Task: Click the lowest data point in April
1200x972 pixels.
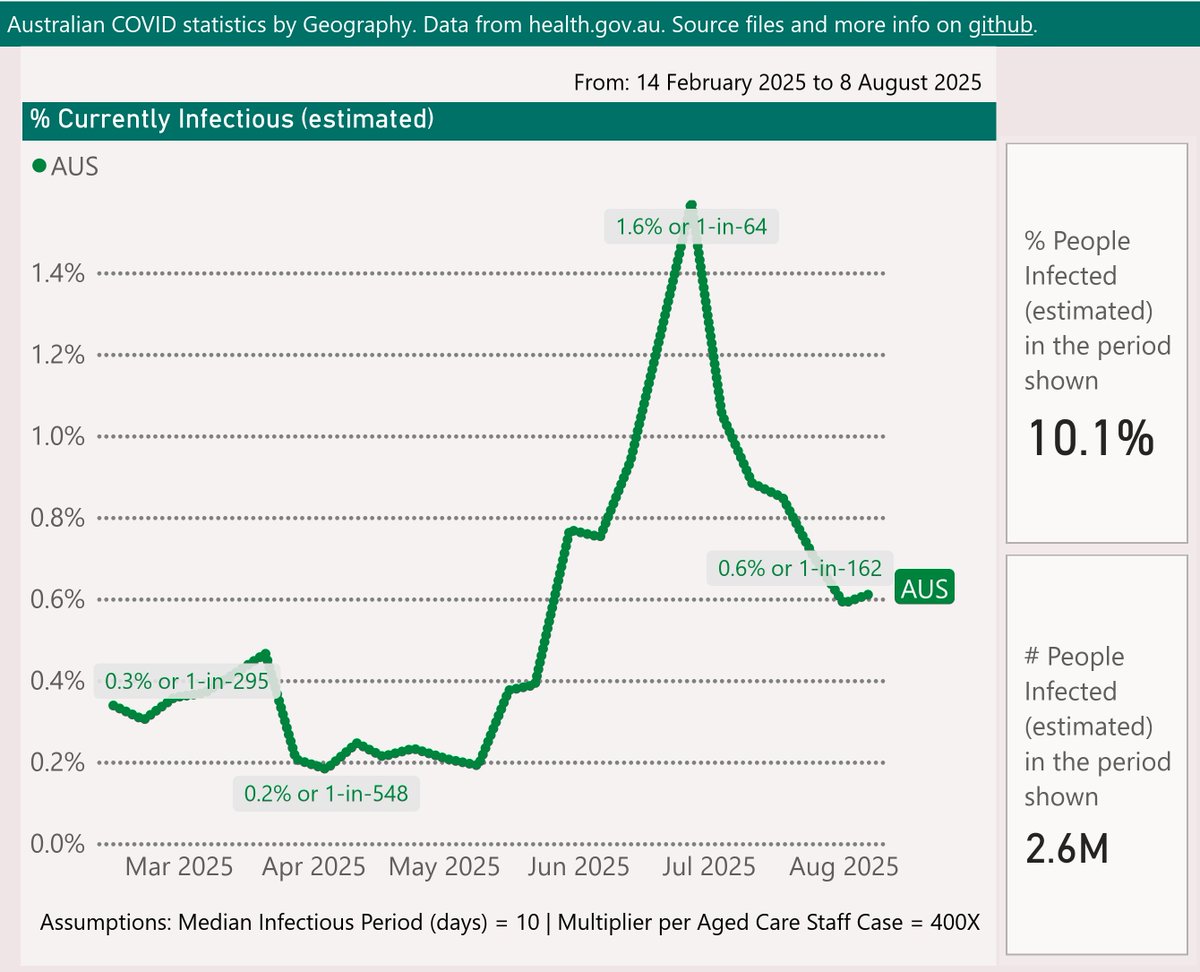Action: [x=327, y=769]
